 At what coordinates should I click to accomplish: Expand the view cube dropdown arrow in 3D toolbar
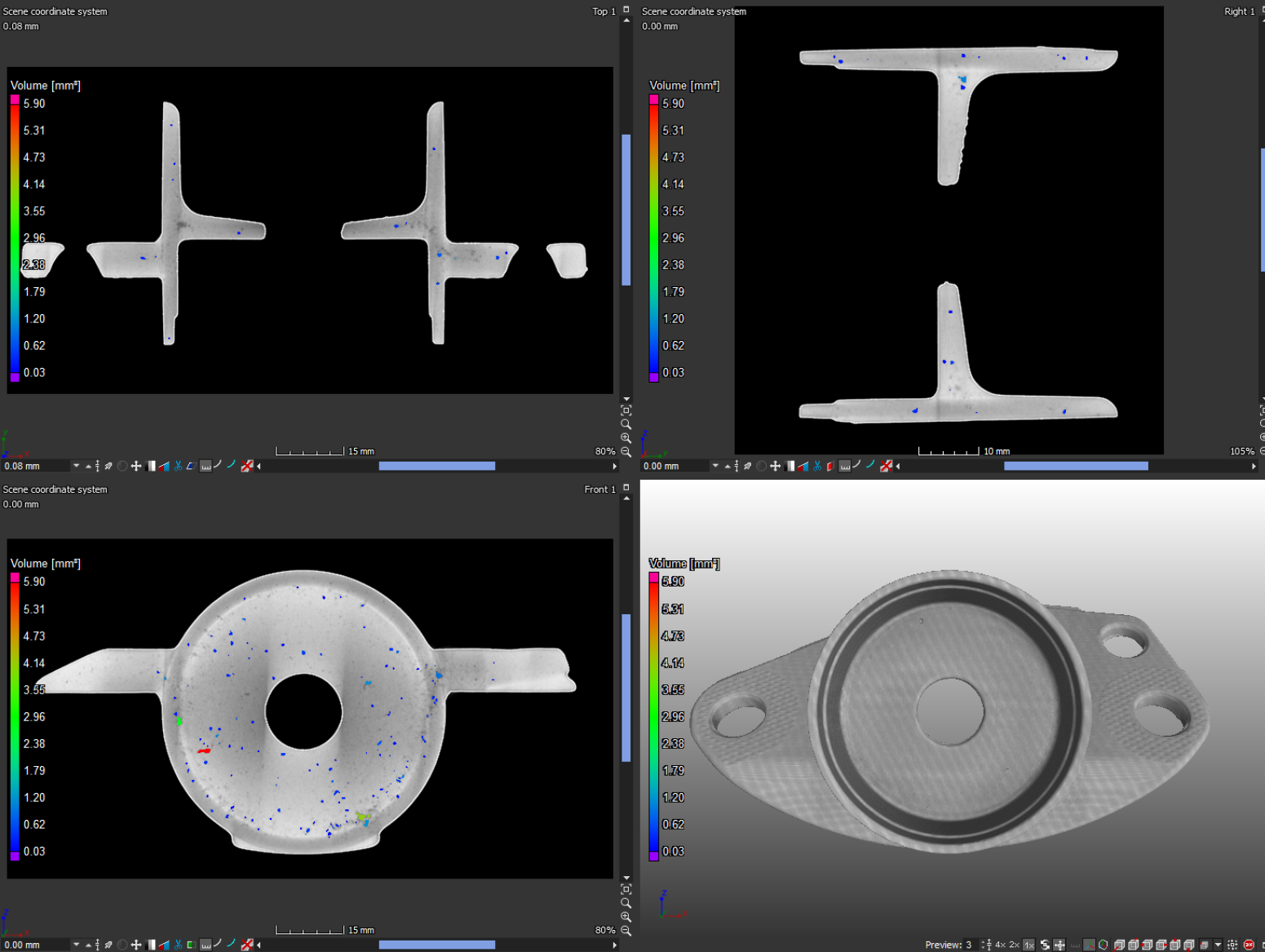pos(1218,945)
